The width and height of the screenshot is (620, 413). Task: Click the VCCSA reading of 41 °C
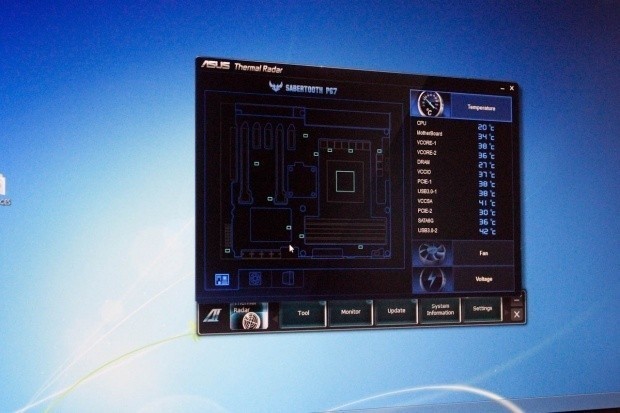click(x=487, y=203)
